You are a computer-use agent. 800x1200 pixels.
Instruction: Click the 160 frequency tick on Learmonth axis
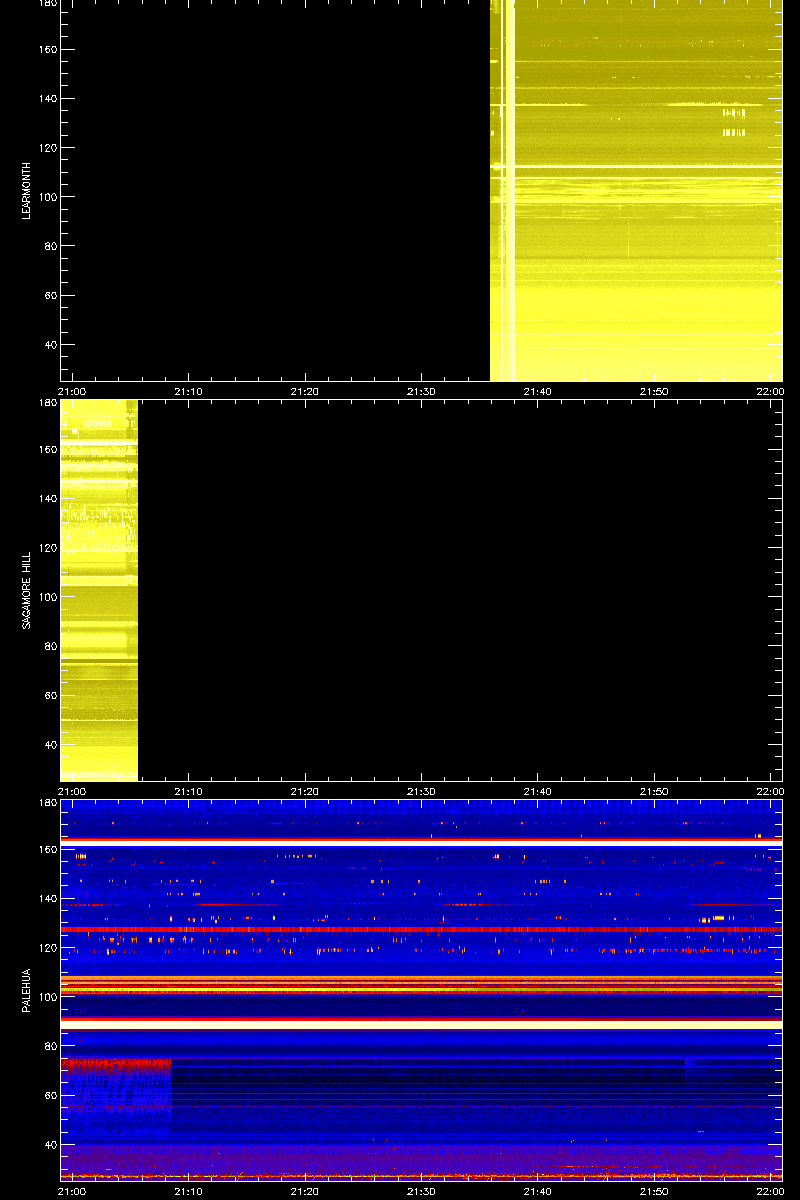click(x=46, y=49)
